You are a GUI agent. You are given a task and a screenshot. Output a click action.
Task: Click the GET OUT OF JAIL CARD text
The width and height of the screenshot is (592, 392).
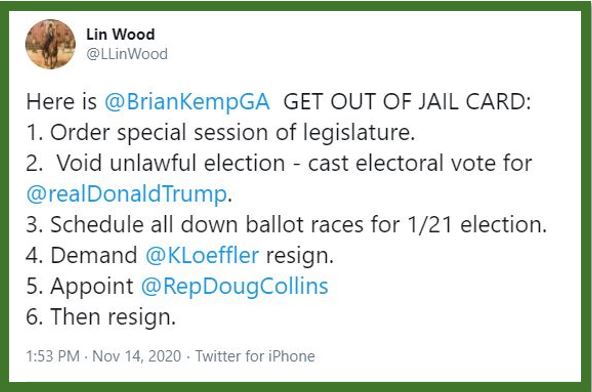(407, 102)
